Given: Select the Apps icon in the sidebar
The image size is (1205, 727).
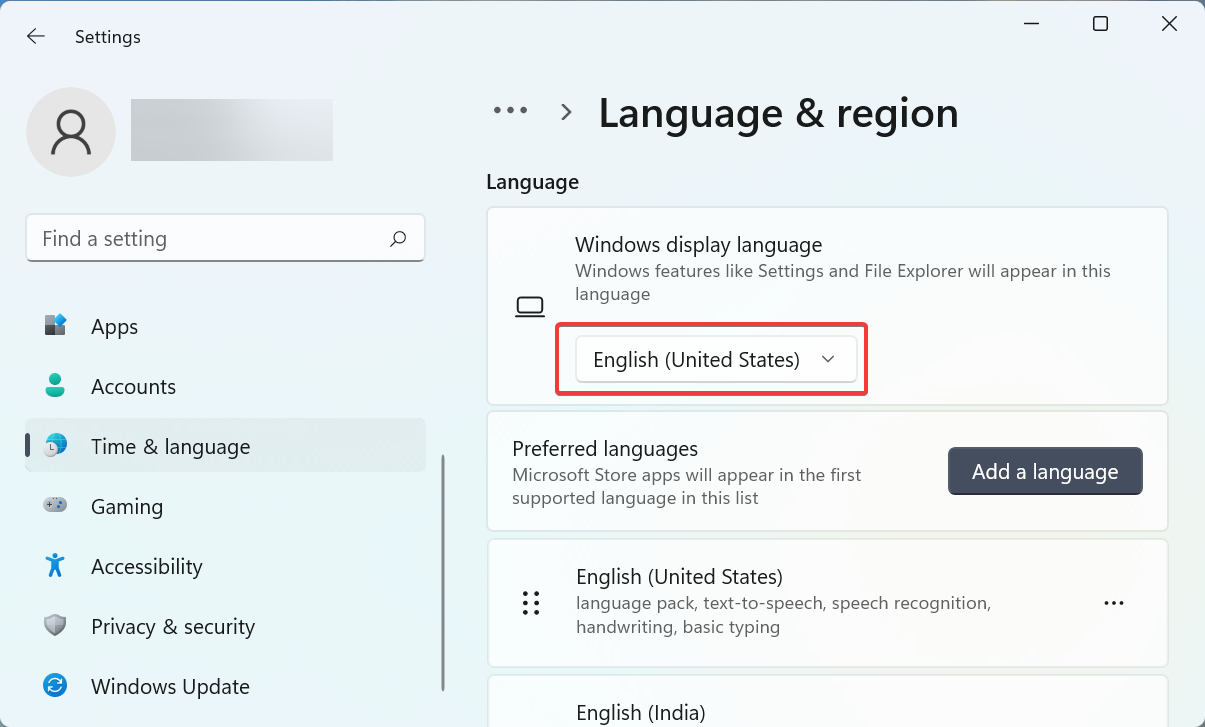Looking at the screenshot, I should [55, 326].
